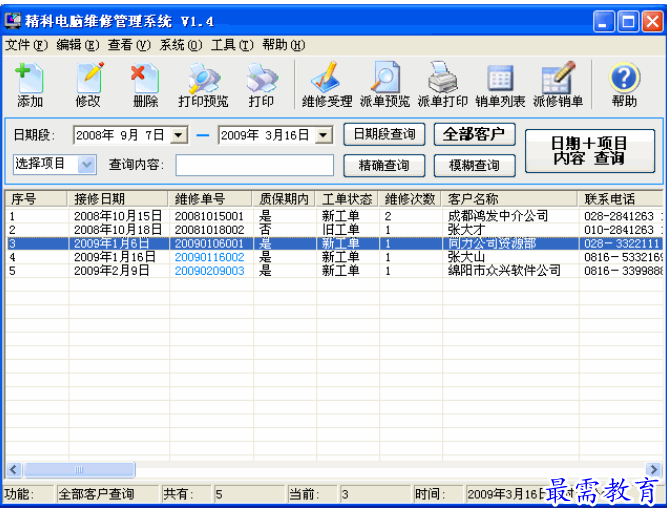
Task: Click repair number 20090116002
Action: [x=209, y=257]
